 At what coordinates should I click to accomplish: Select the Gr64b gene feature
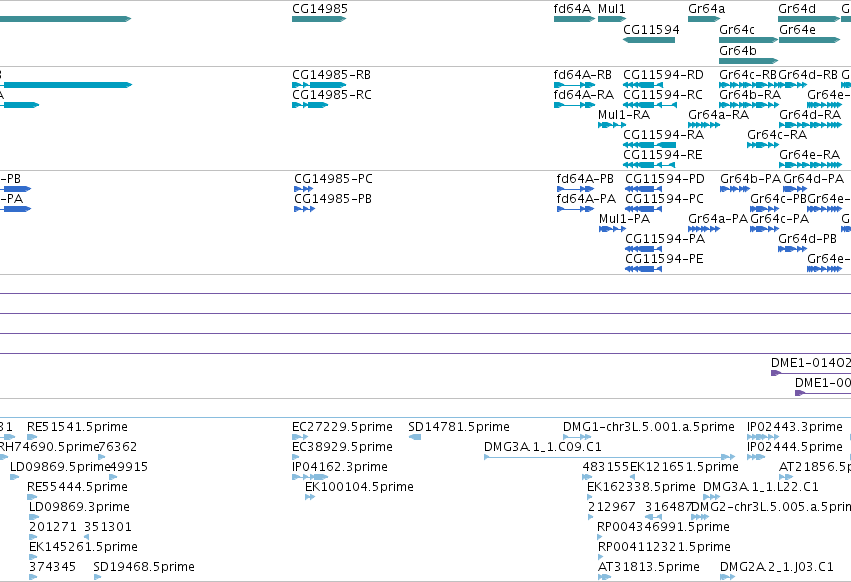748,60
